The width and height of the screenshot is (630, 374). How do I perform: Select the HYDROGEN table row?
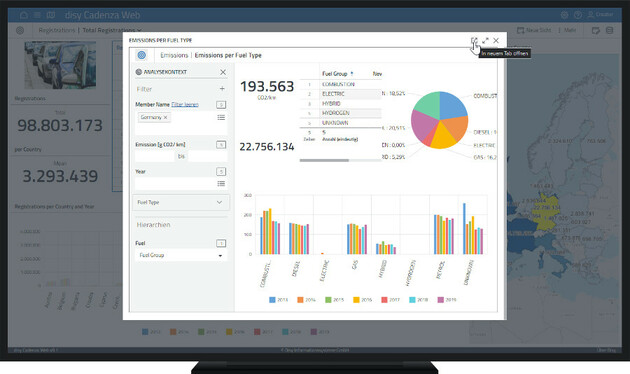click(341, 113)
